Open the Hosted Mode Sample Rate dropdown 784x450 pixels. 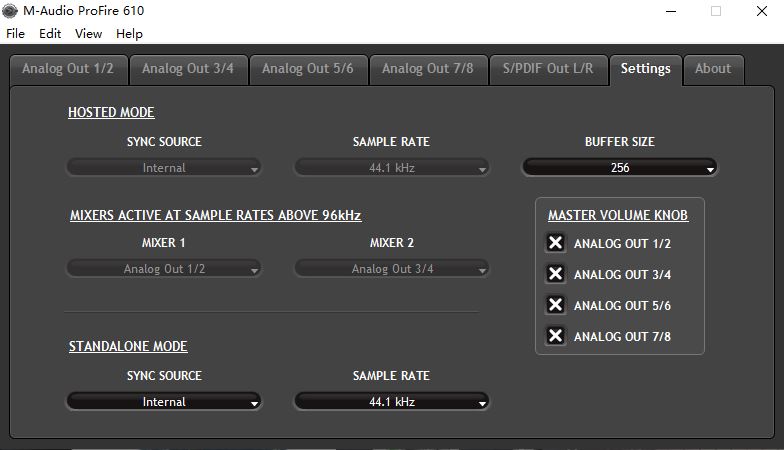[392, 168]
